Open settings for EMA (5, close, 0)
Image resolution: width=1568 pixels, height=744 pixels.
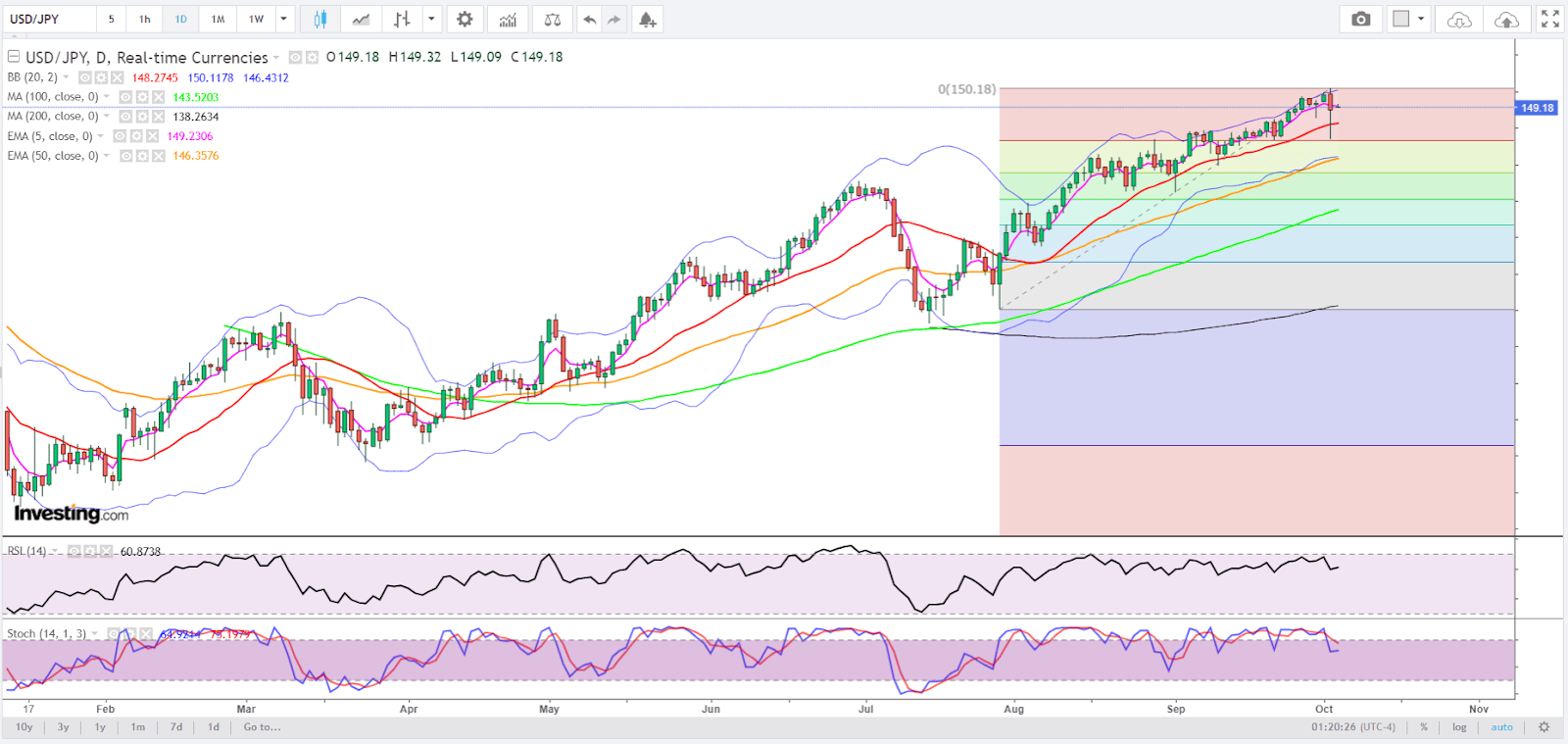[x=136, y=136]
